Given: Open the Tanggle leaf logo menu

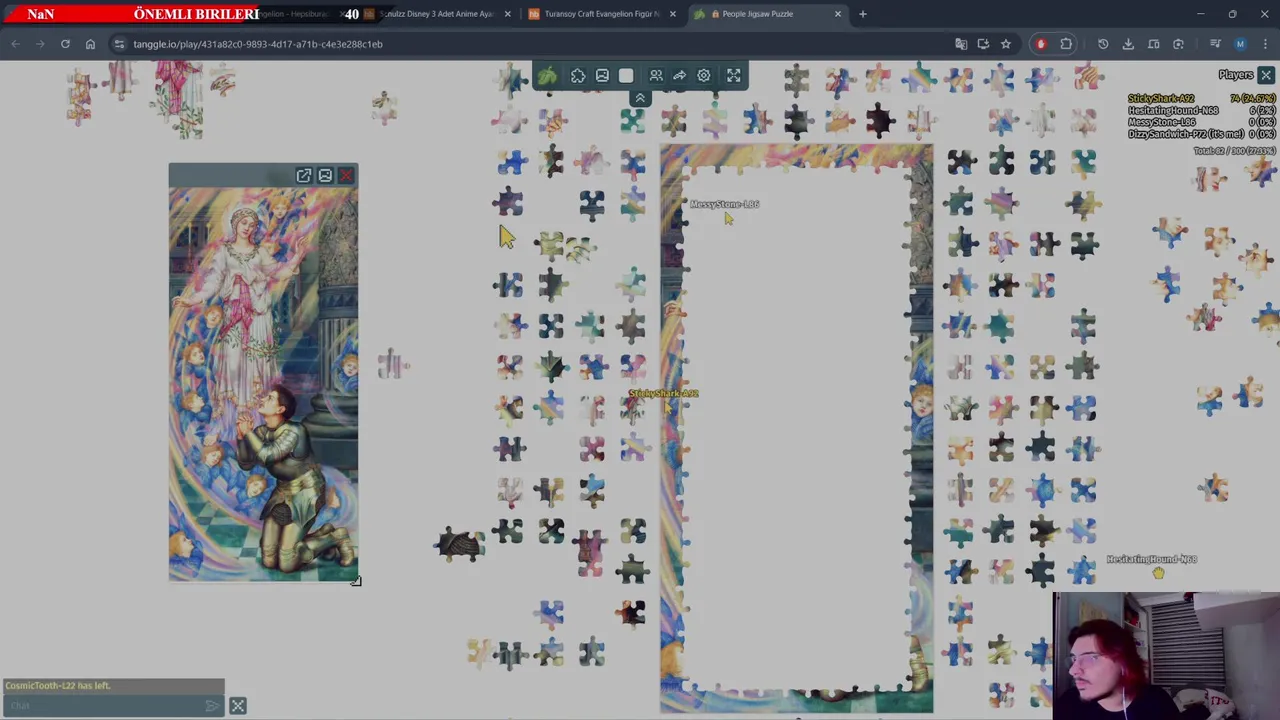Looking at the screenshot, I should click(x=547, y=76).
